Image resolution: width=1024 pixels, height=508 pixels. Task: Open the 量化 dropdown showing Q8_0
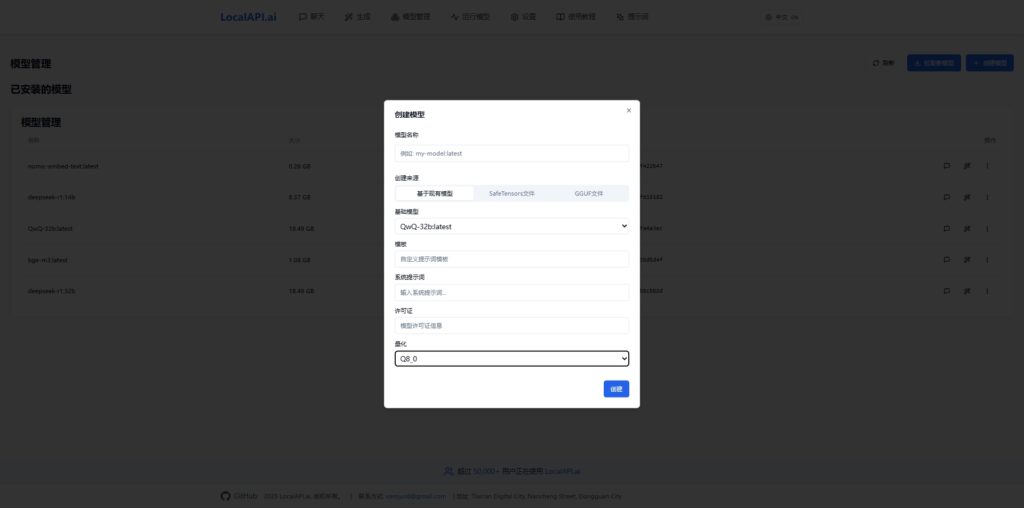[x=511, y=358]
